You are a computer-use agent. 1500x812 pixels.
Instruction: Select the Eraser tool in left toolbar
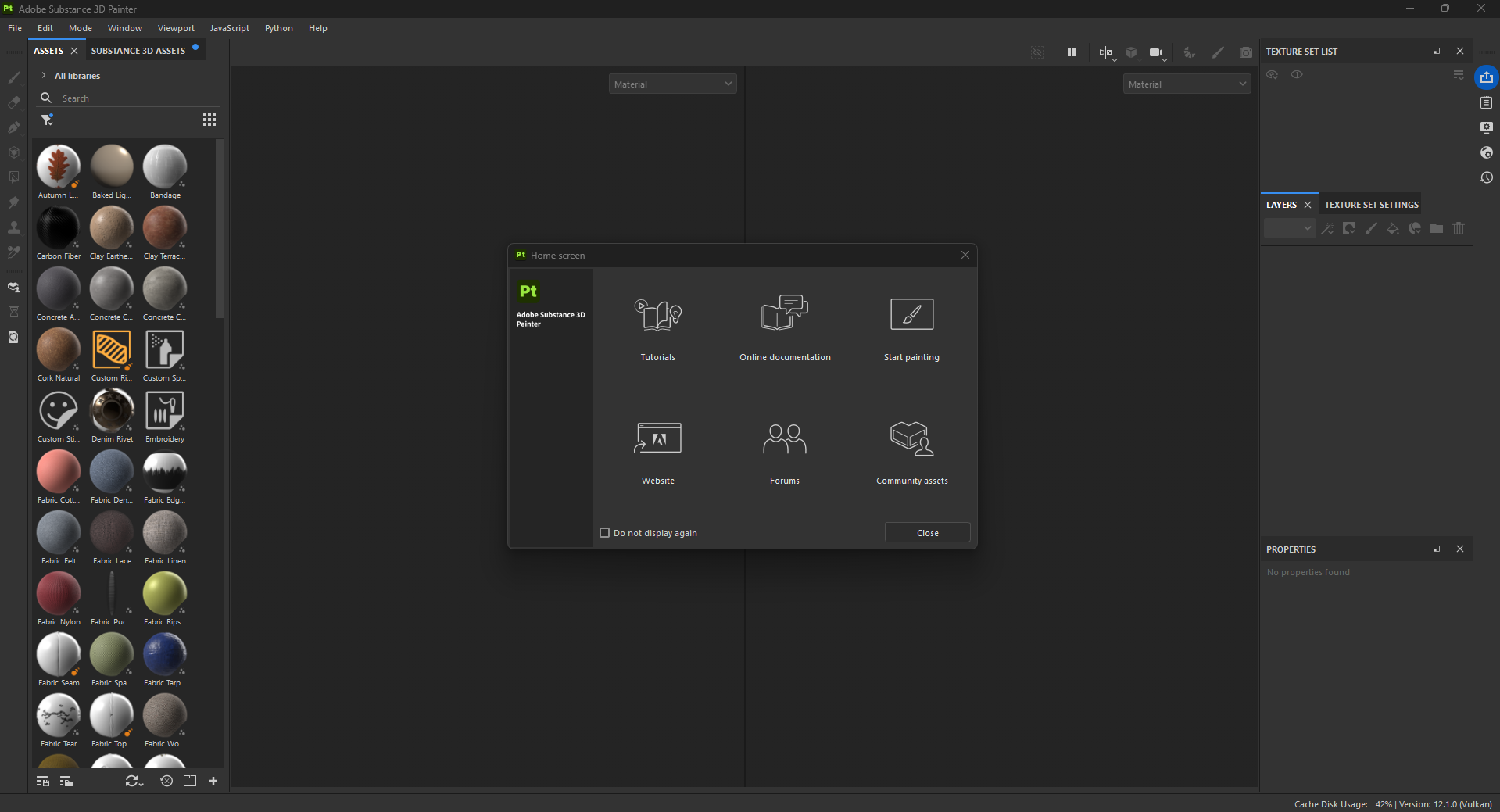(13, 102)
